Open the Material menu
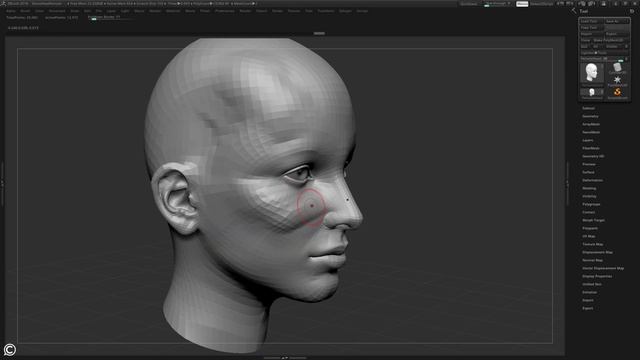 [x=173, y=11]
